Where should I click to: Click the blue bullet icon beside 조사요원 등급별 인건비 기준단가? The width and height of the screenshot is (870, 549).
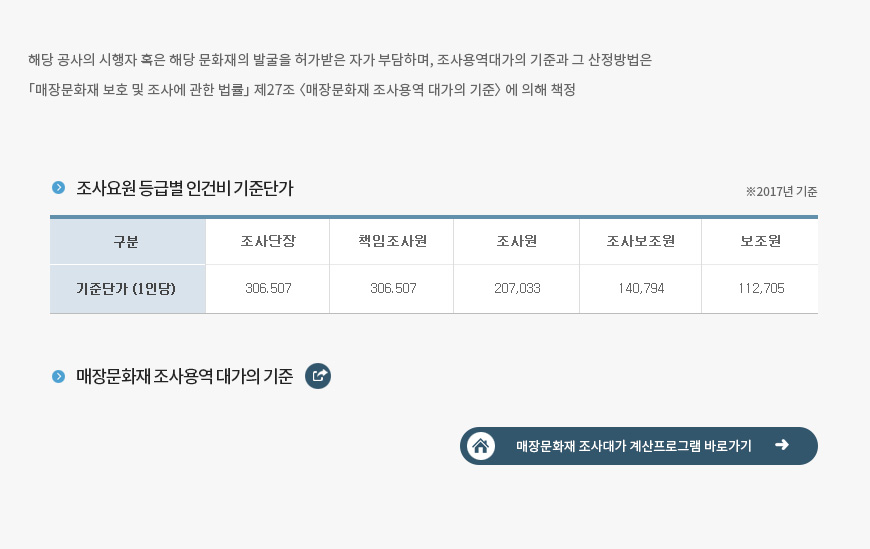click(58, 188)
